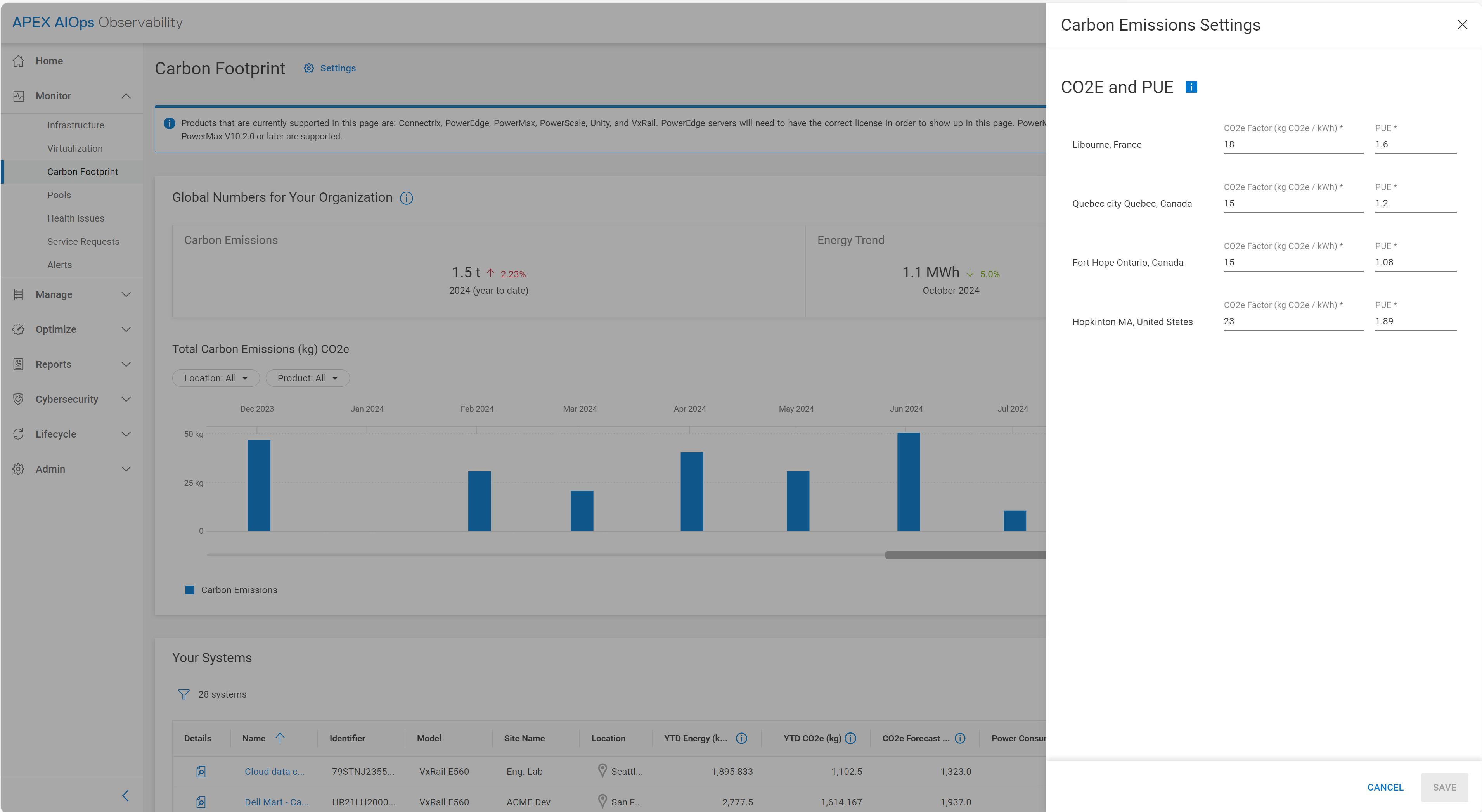Open the Product: All dropdown
This screenshot has height=812, width=1482.
point(307,378)
